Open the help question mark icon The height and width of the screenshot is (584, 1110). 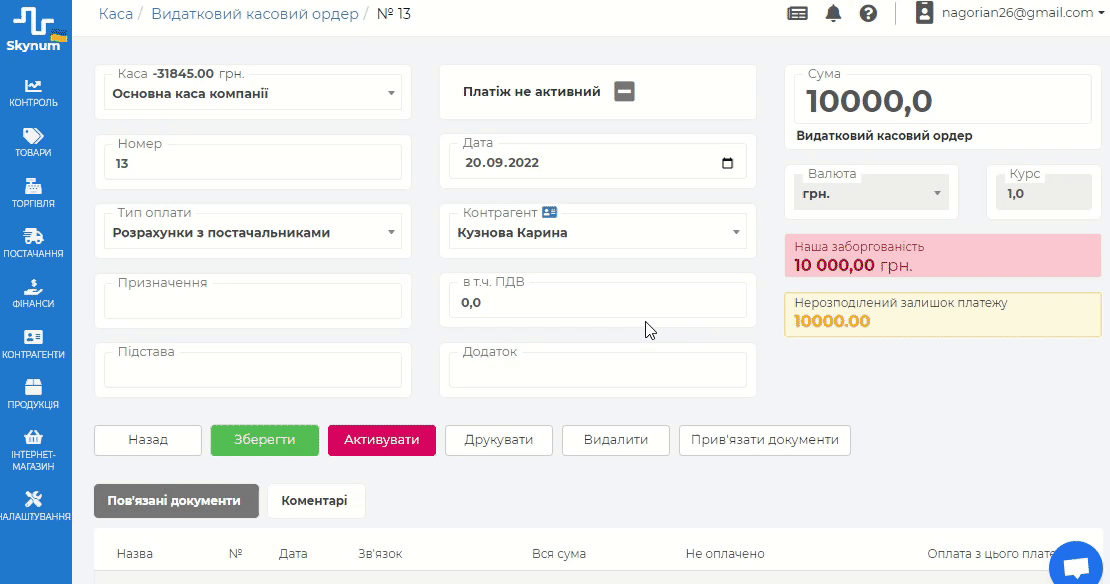click(x=868, y=13)
